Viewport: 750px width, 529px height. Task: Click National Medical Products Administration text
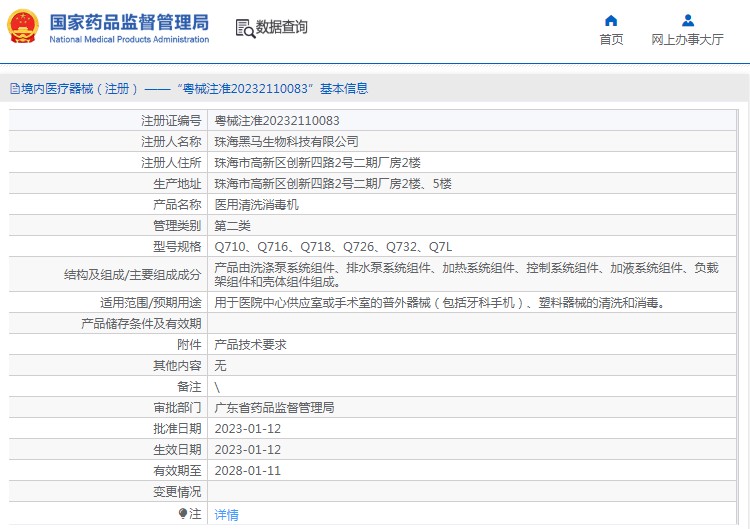pyautogui.click(x=129, y=40)
